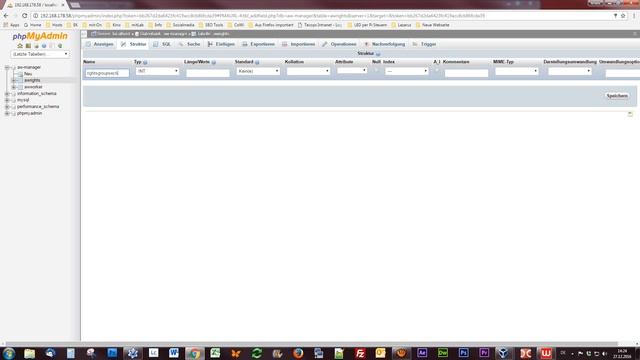Open the Letzte Tabellen dropdown
The image size is (640, 360).
click(x=40, y=54)
